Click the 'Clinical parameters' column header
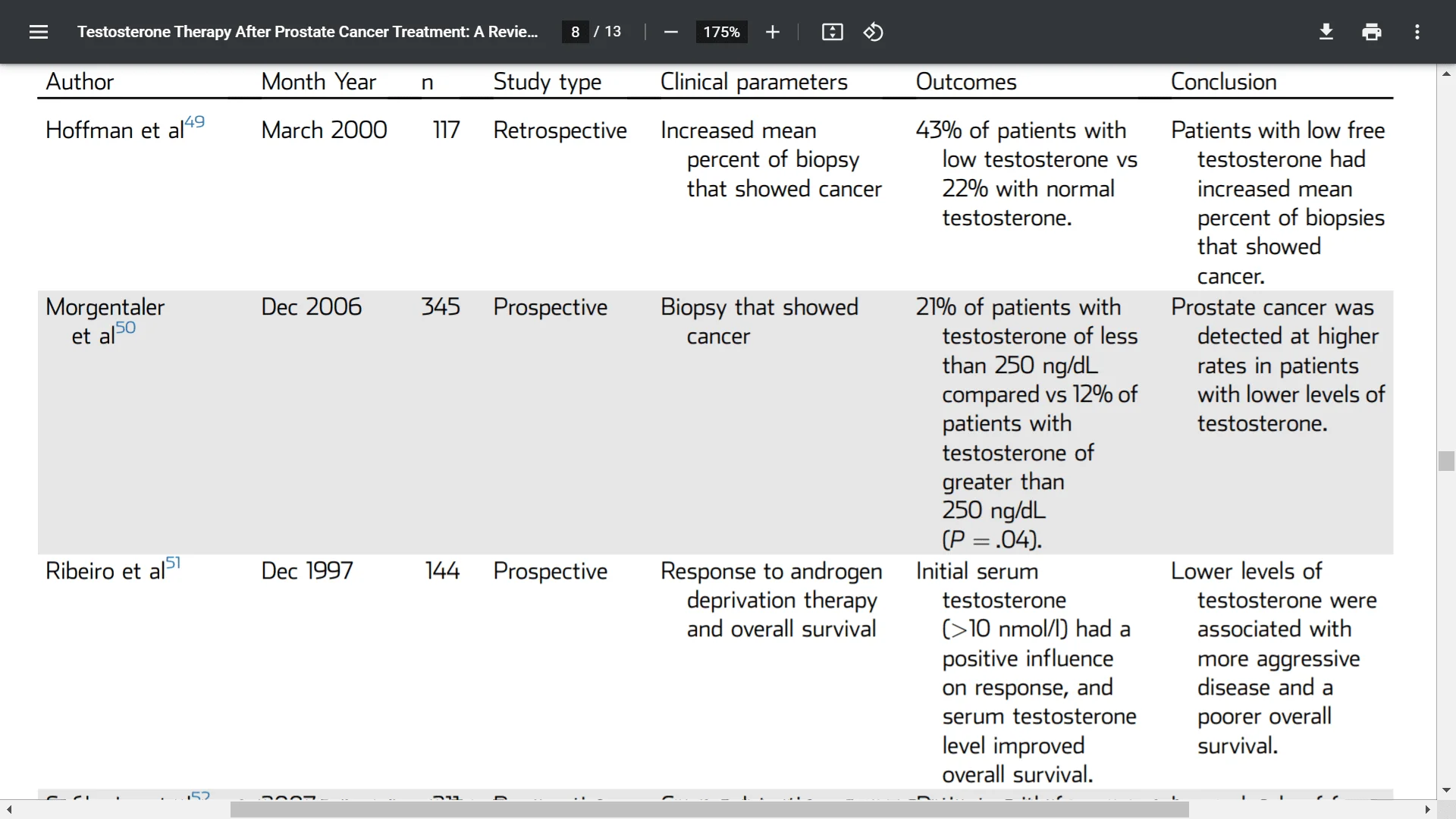 click(x=754, y=82)
